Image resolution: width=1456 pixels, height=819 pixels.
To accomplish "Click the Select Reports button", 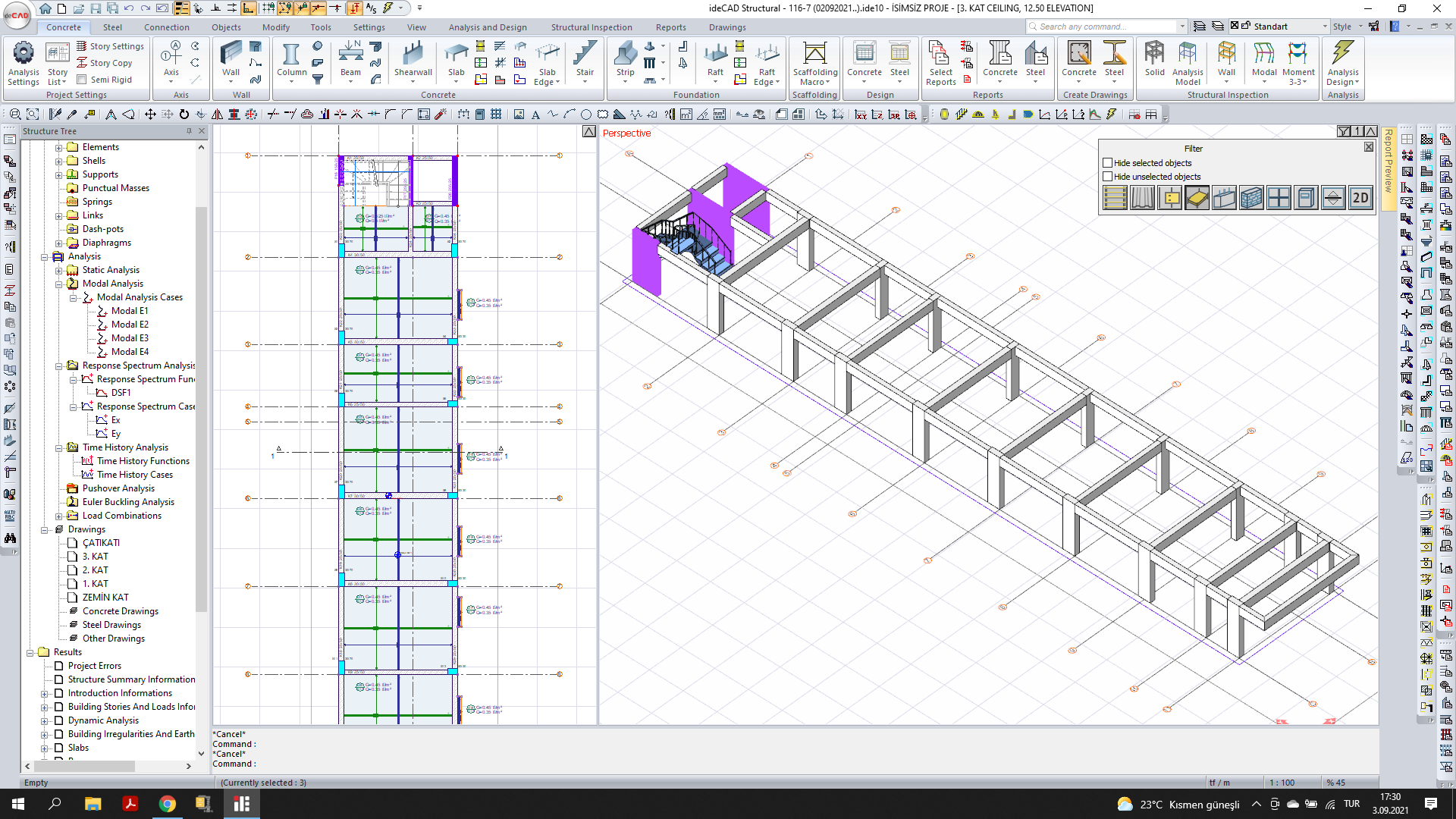I will [x=940, y=64].
